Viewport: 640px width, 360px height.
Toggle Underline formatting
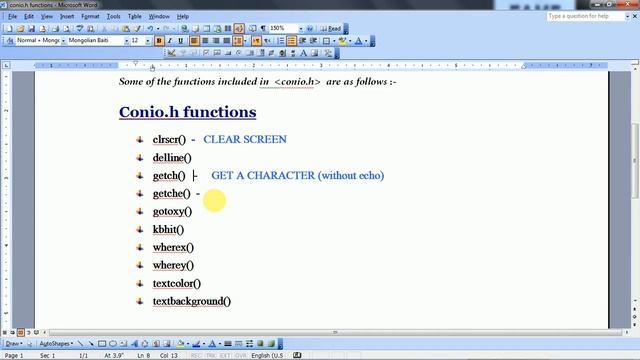click(x=180, y=41)
